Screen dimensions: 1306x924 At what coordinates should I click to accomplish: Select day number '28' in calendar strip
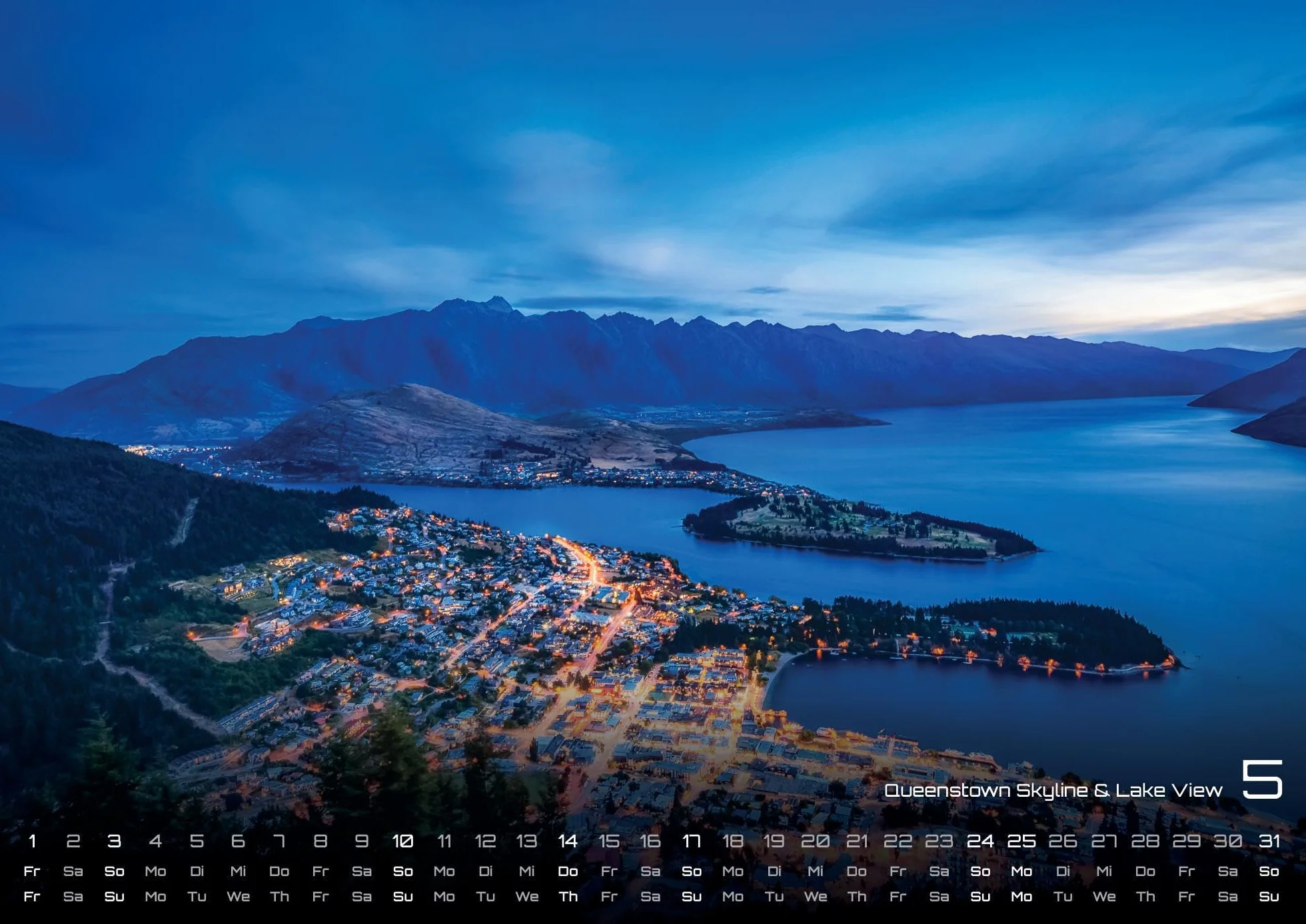(1145, 841)
